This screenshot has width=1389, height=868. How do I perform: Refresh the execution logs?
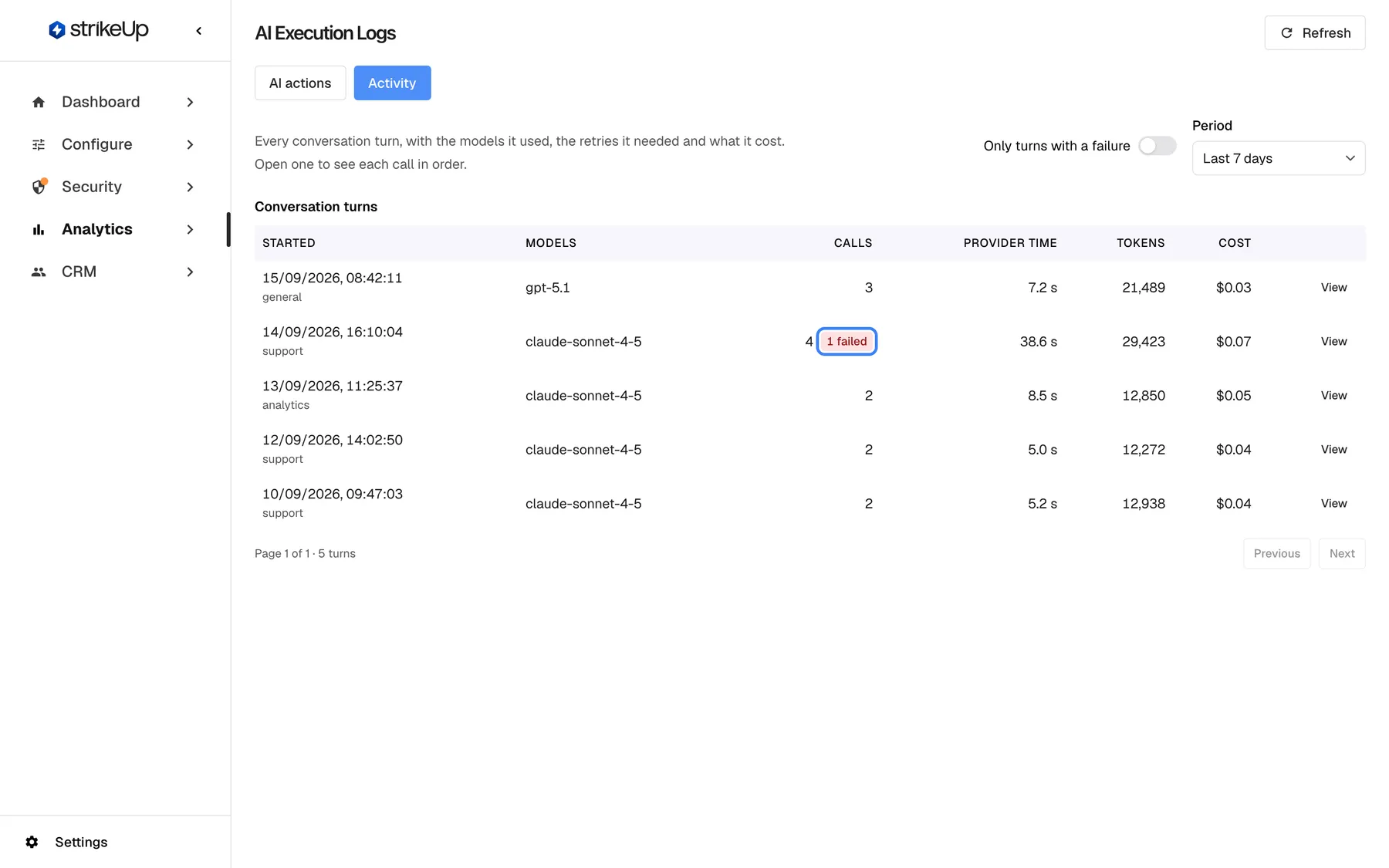coord(1315,32)
